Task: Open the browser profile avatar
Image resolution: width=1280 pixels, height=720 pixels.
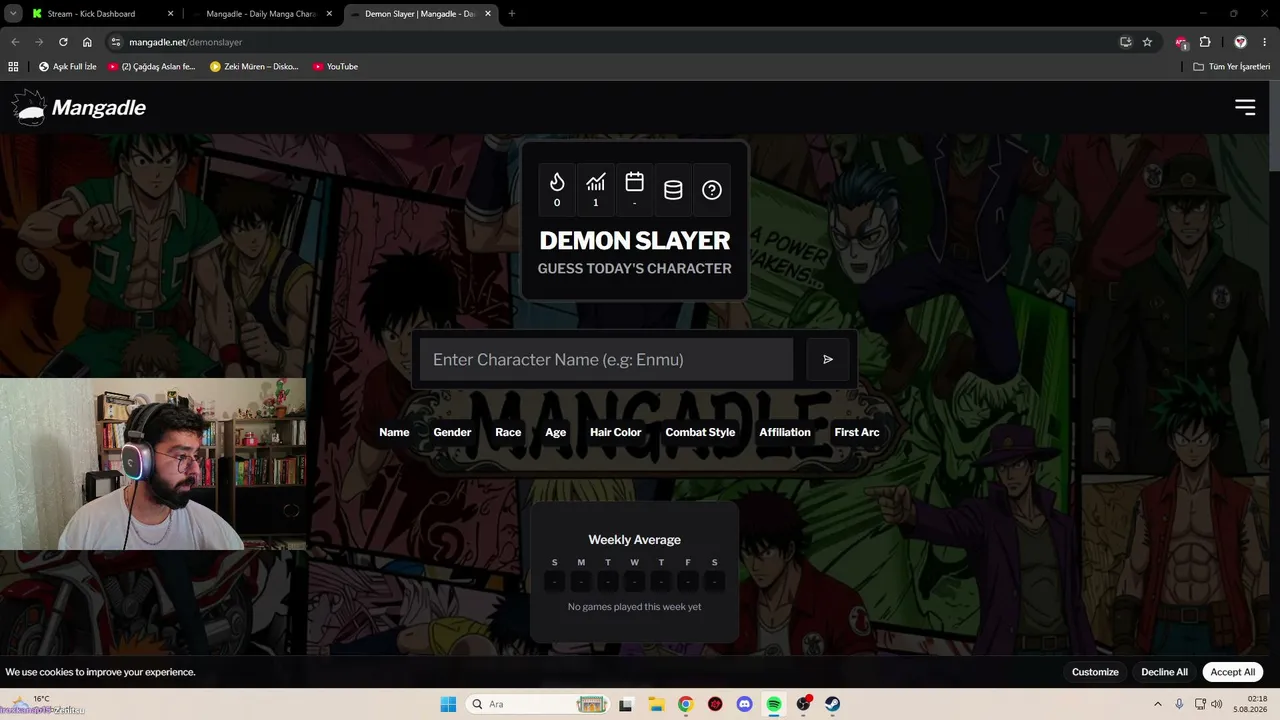Action: (x=1240, y=42)
